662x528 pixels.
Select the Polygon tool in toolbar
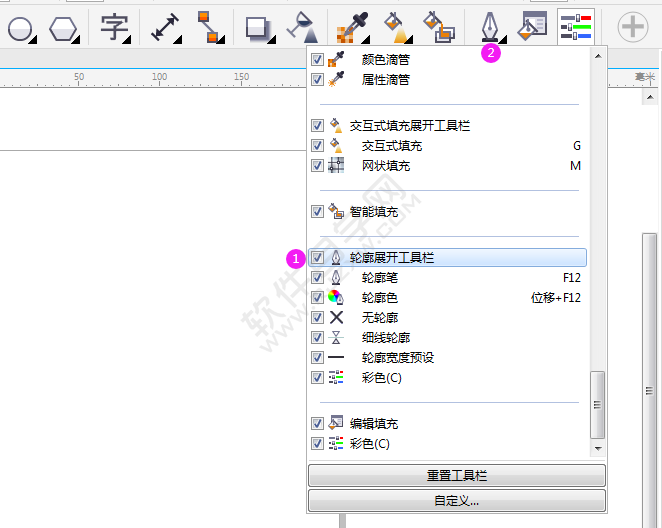coord(63,29)
